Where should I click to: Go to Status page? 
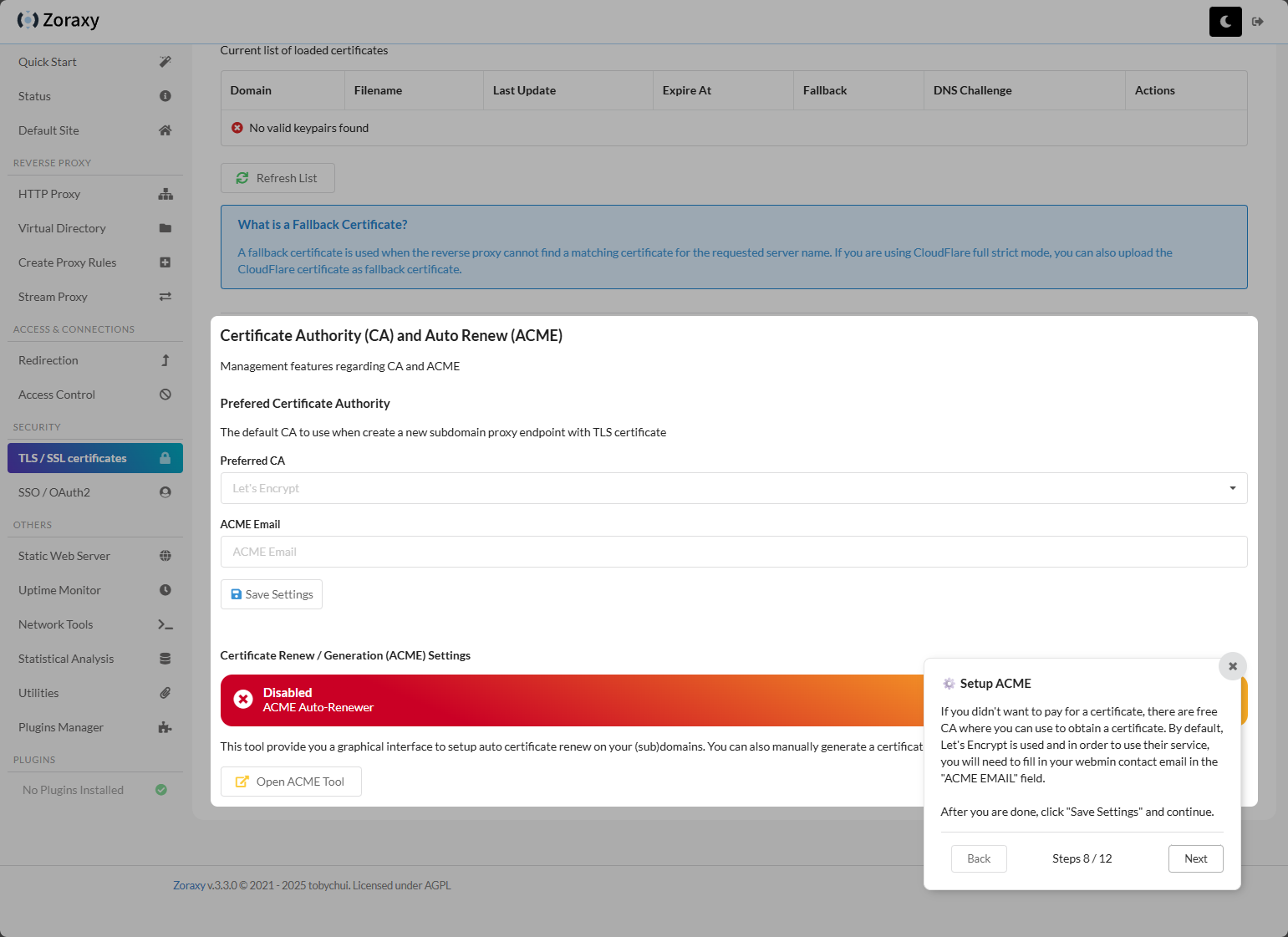(x=95, y=96)
